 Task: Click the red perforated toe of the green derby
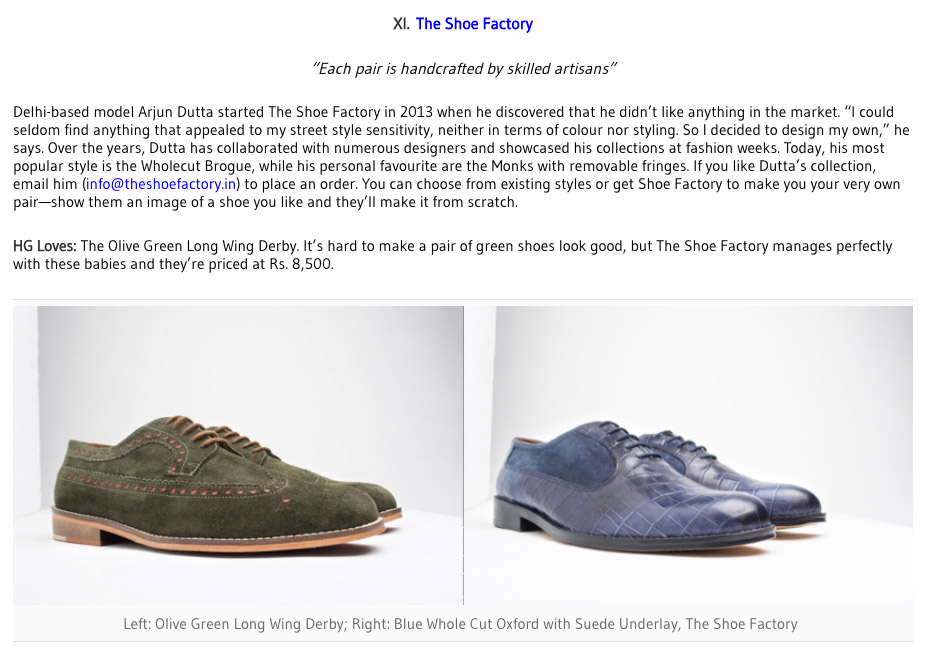tap(331, 496)
